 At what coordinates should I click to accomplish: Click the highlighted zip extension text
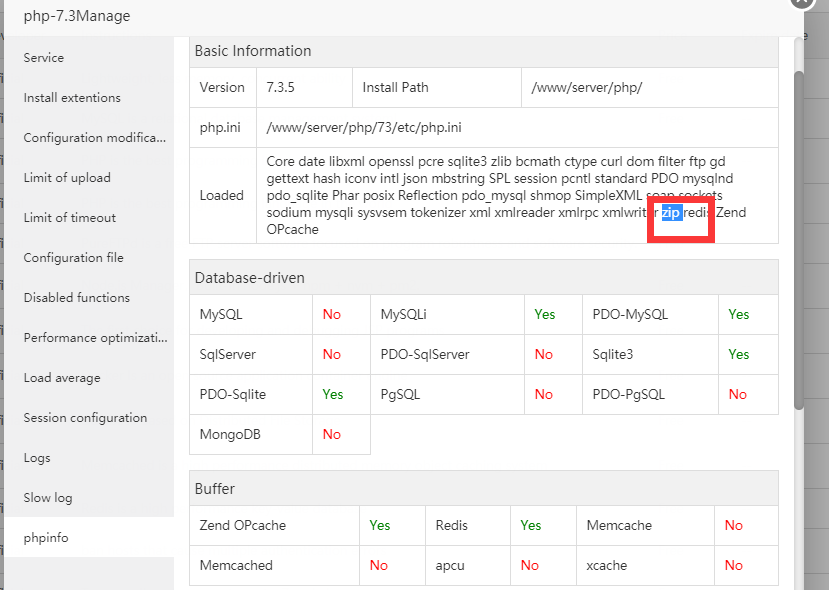pos(671,212)
